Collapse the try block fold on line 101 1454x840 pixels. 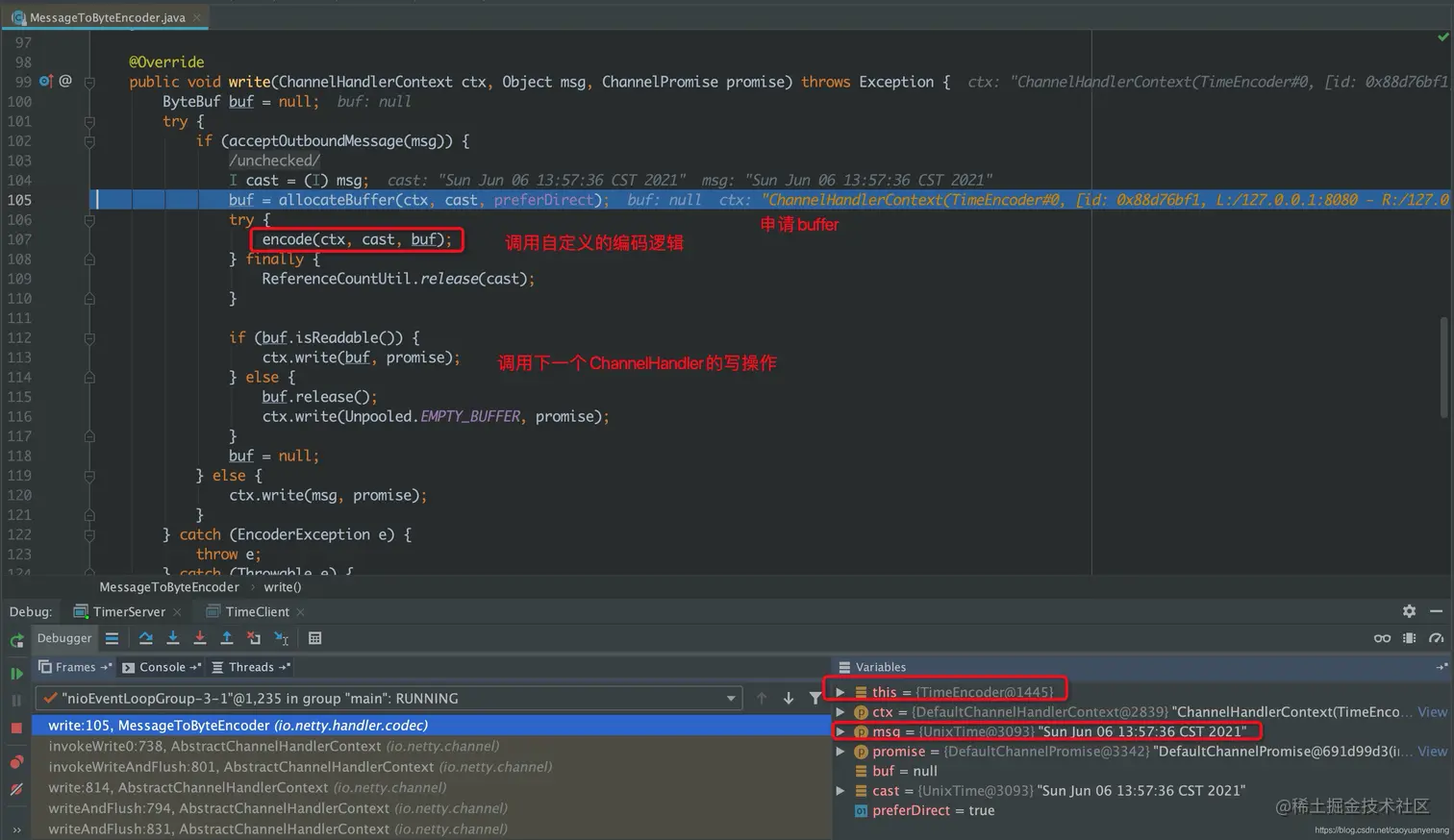89,122
